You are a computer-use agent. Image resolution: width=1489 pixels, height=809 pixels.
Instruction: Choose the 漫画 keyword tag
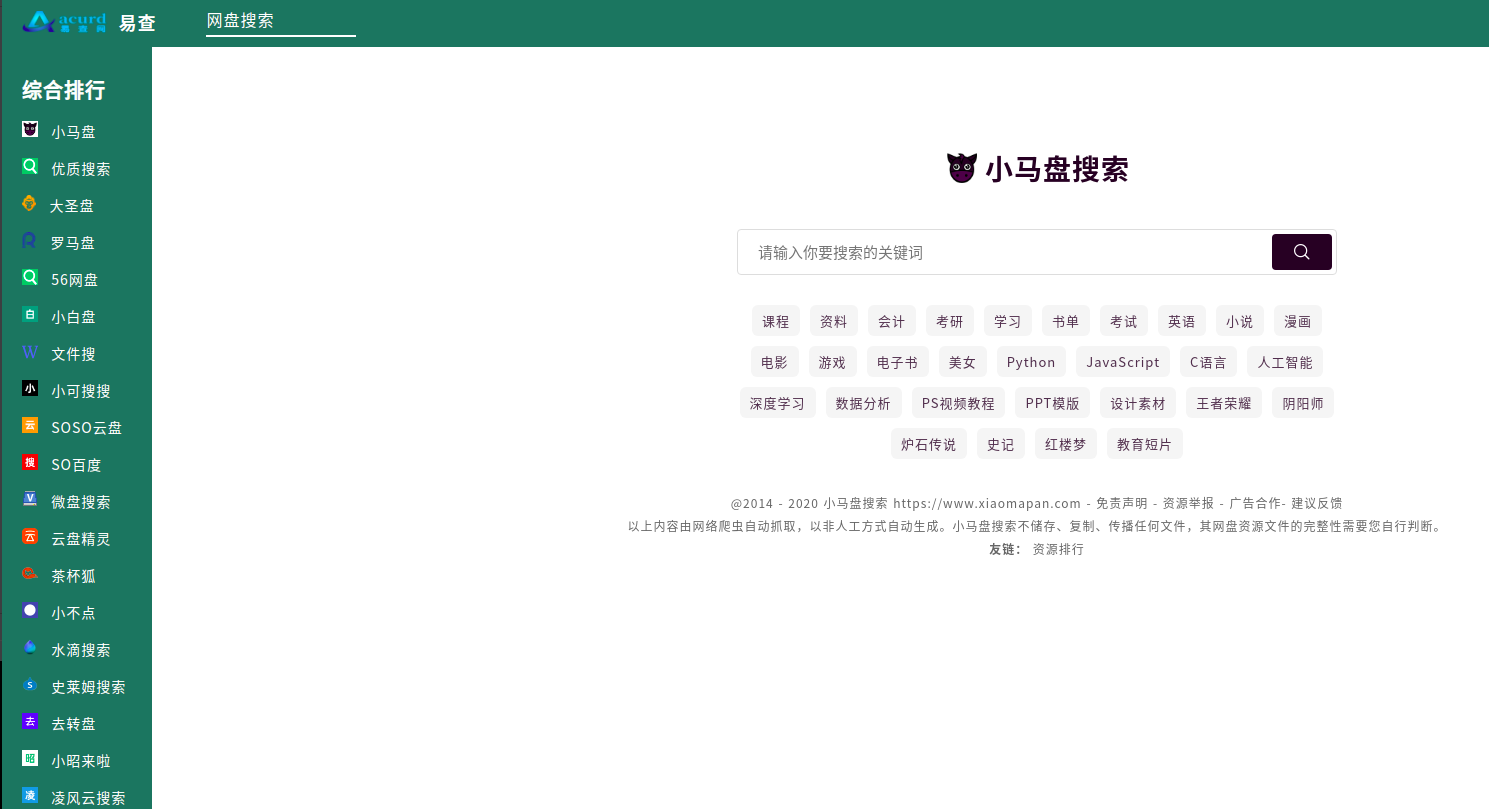[1298, 321]
